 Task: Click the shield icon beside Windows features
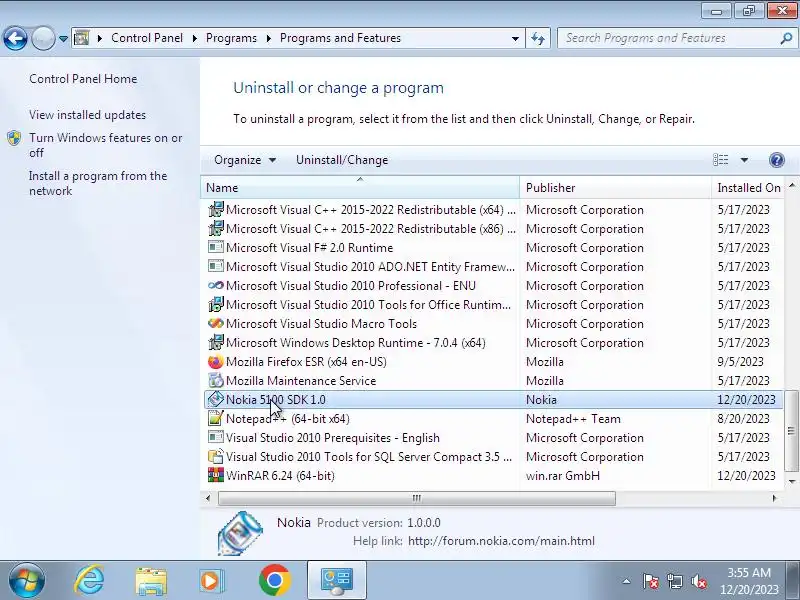click(x=14, y=138)
